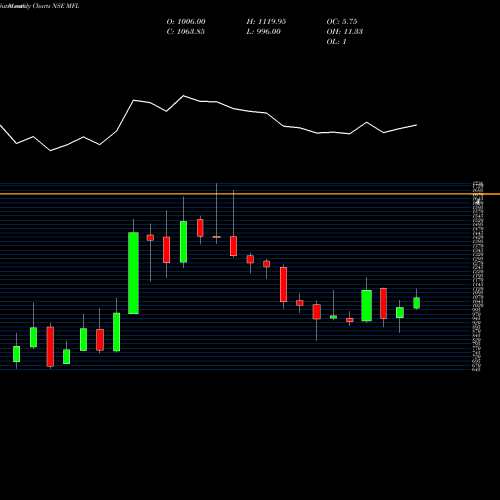Click the close price value C: 1063.85
The image size is (500, 500).
[x=186, y=32]
